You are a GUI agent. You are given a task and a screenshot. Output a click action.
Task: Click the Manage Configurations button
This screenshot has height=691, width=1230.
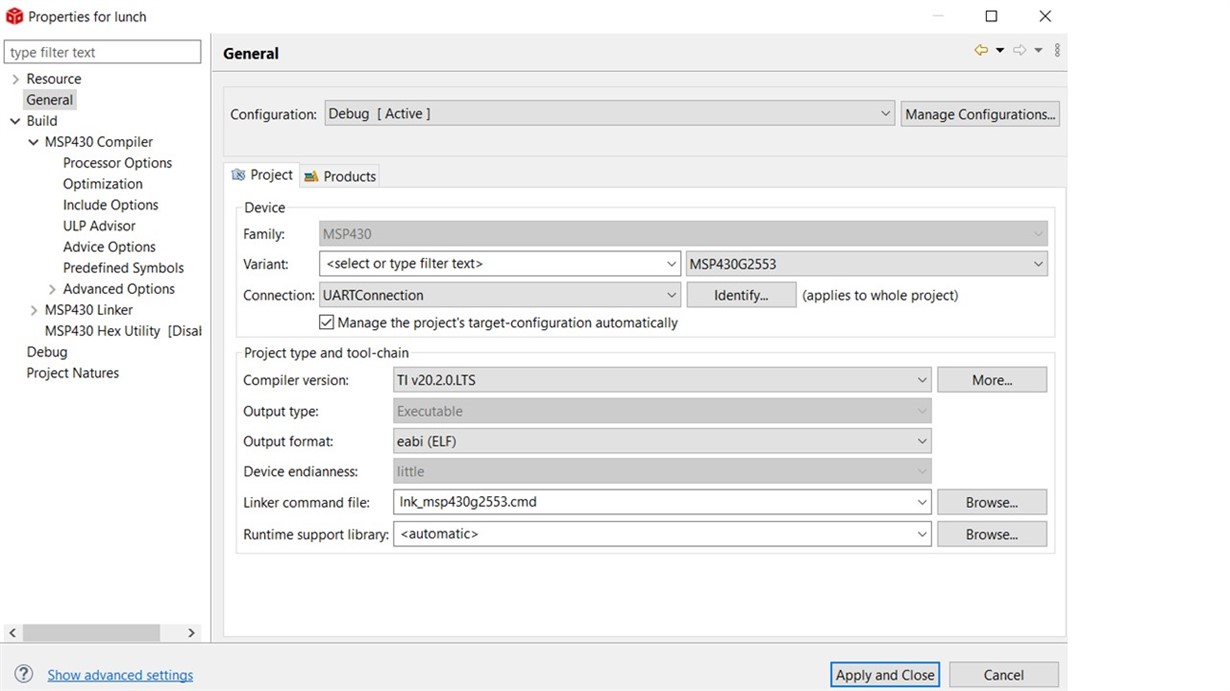click(979, 114)
